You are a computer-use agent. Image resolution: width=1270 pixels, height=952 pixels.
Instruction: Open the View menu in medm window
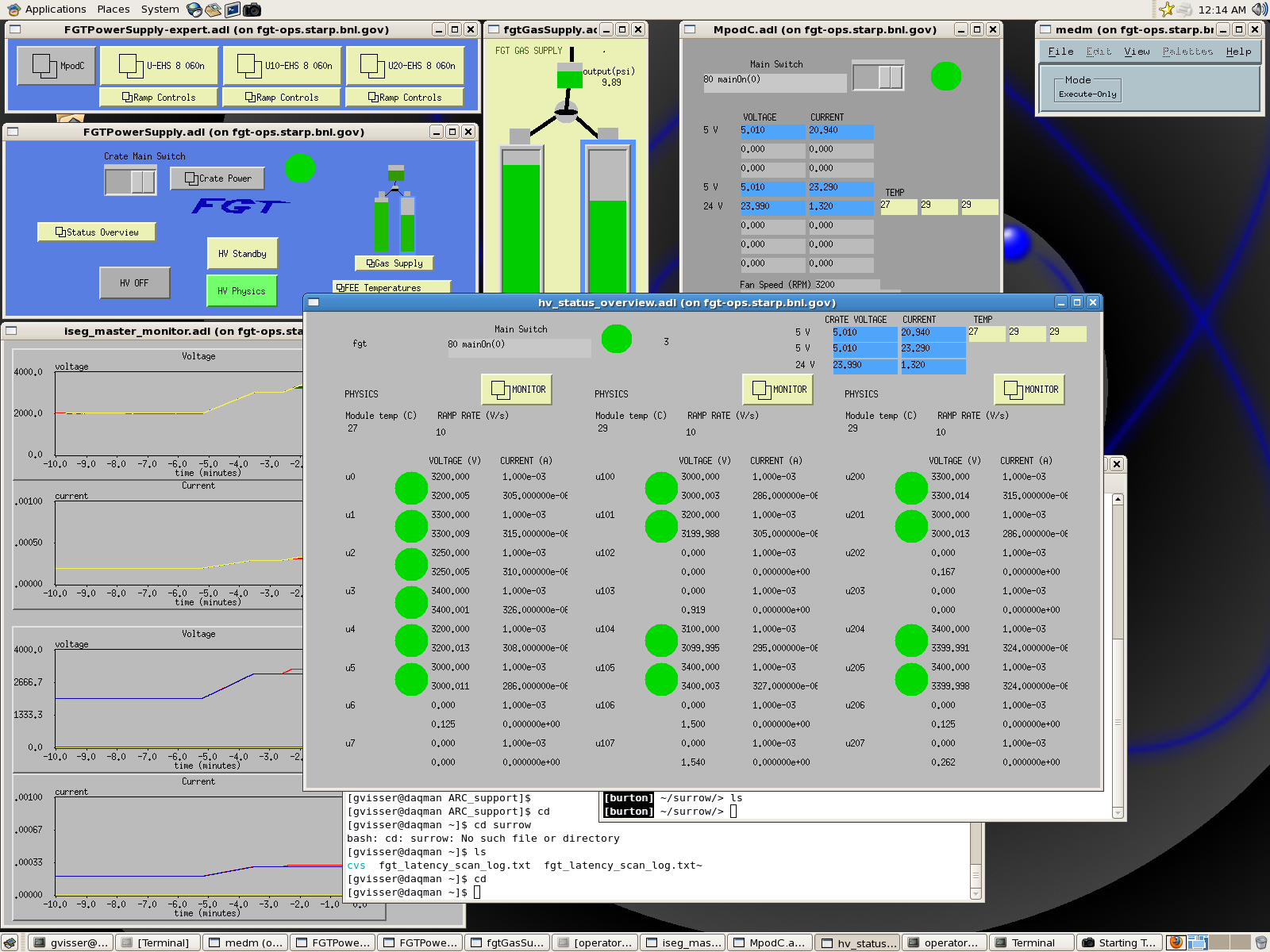tap(1137, 52)
